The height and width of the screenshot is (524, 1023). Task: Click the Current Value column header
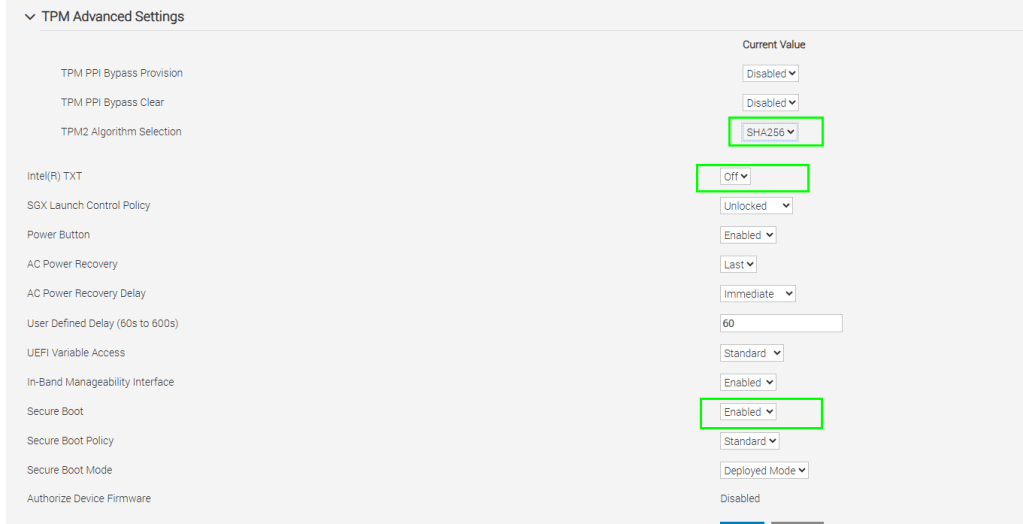(773, 45)
